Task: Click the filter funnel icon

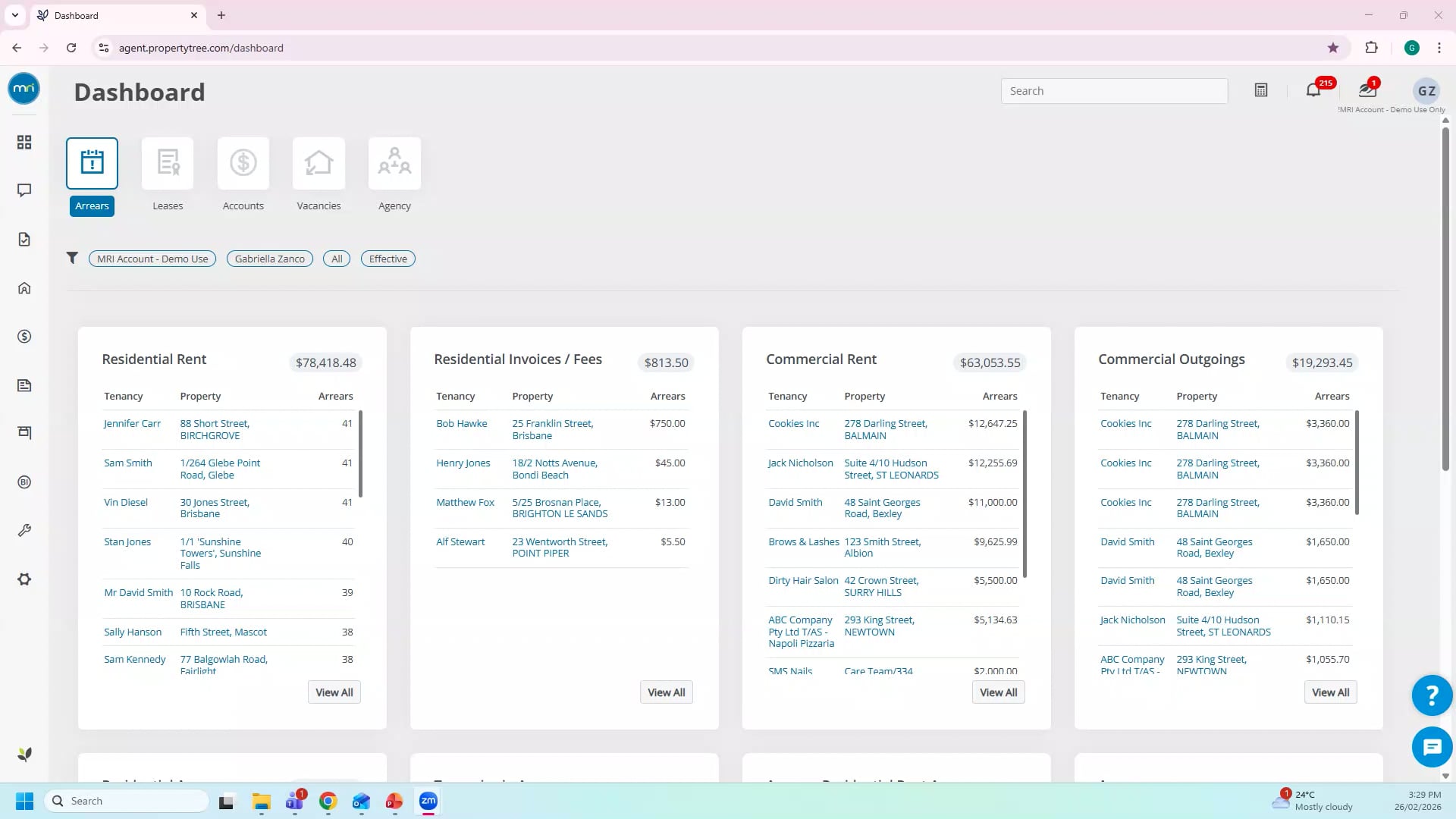Action: pyautogui.click(x=72, y=258)
